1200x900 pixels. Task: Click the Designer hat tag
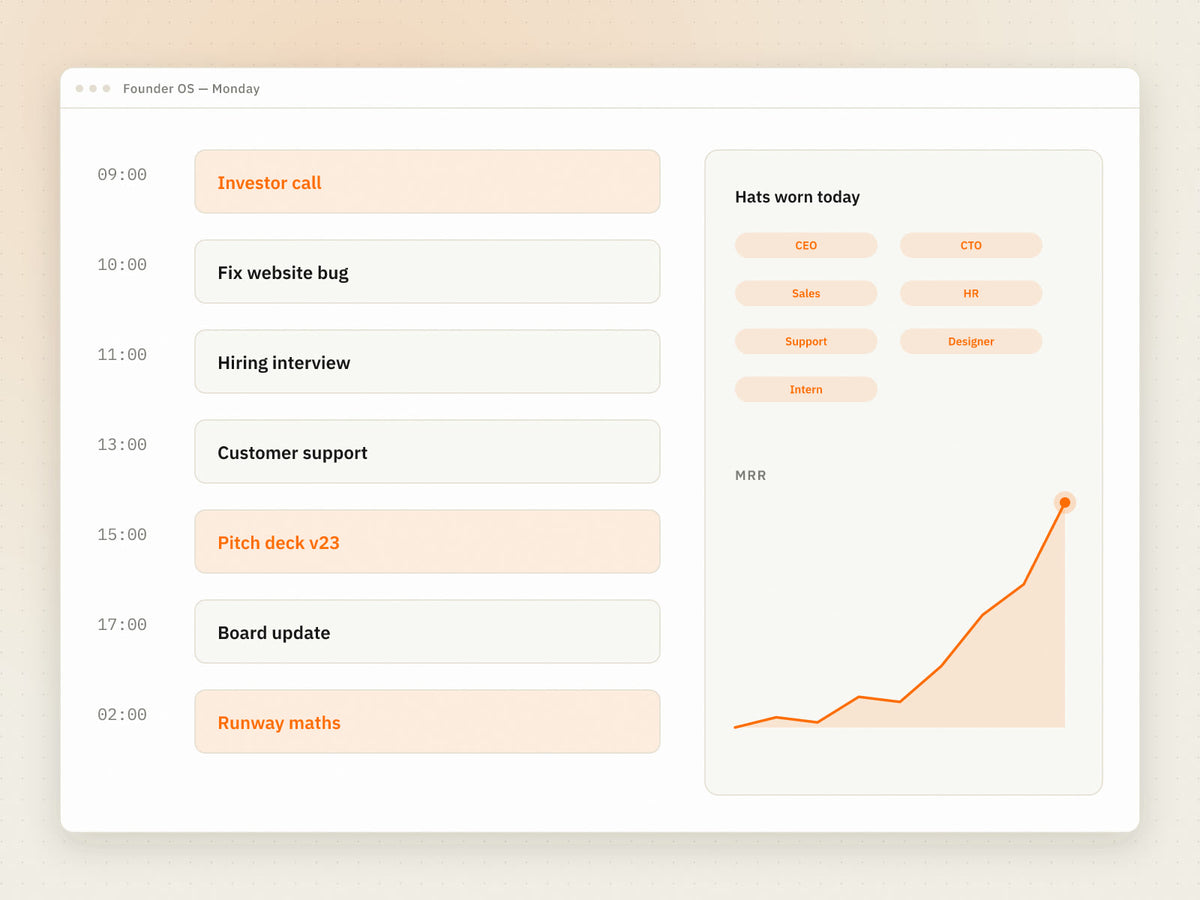point(971,341)
